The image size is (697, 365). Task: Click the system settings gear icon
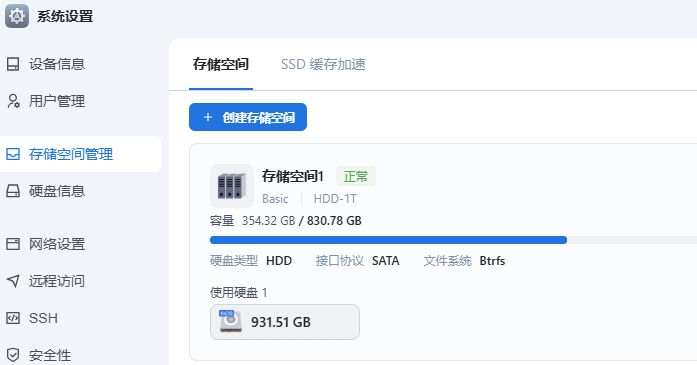(17, 16)
